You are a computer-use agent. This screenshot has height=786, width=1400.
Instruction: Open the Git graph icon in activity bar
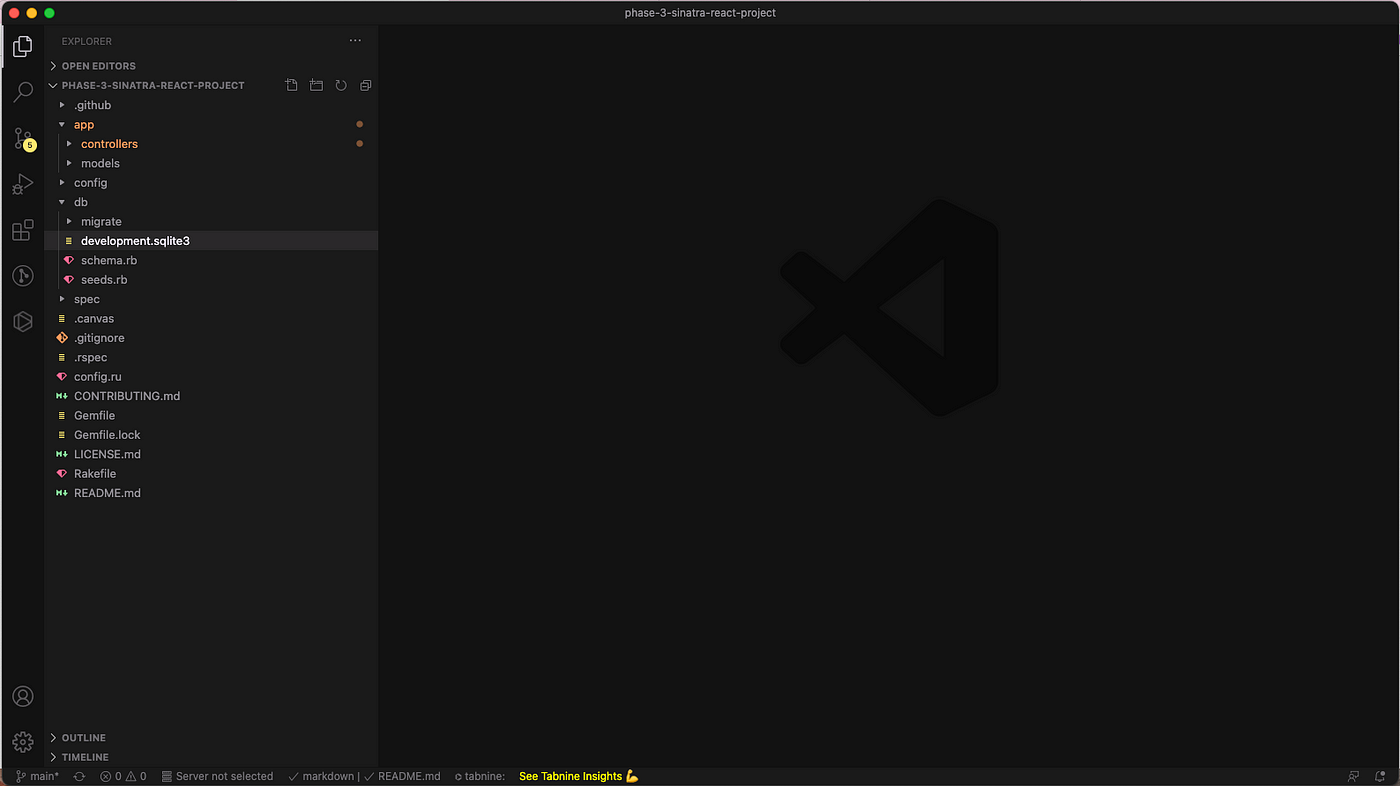point(22,276)
